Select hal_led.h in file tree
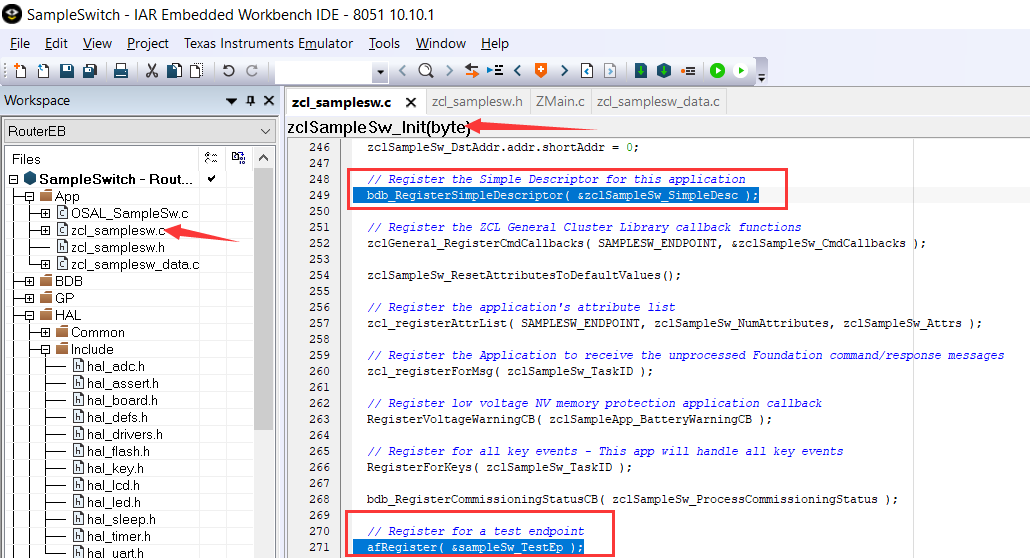The height and width of the screenshot is (558, 1030). pyautogui.click(x=114, y=503)
